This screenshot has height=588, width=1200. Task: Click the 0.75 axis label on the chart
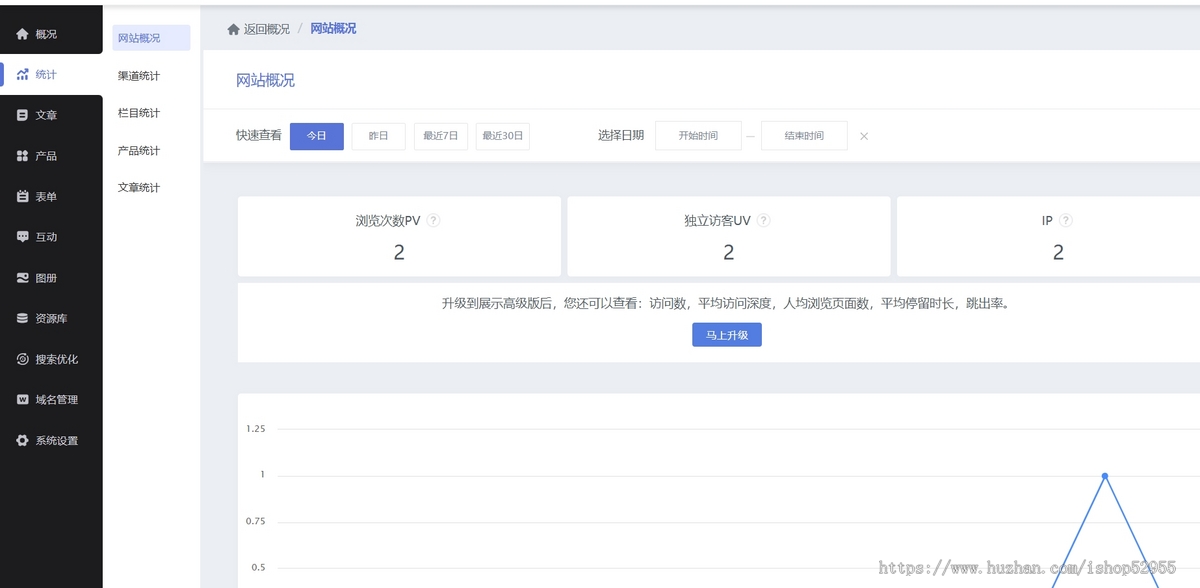(256, 521)
